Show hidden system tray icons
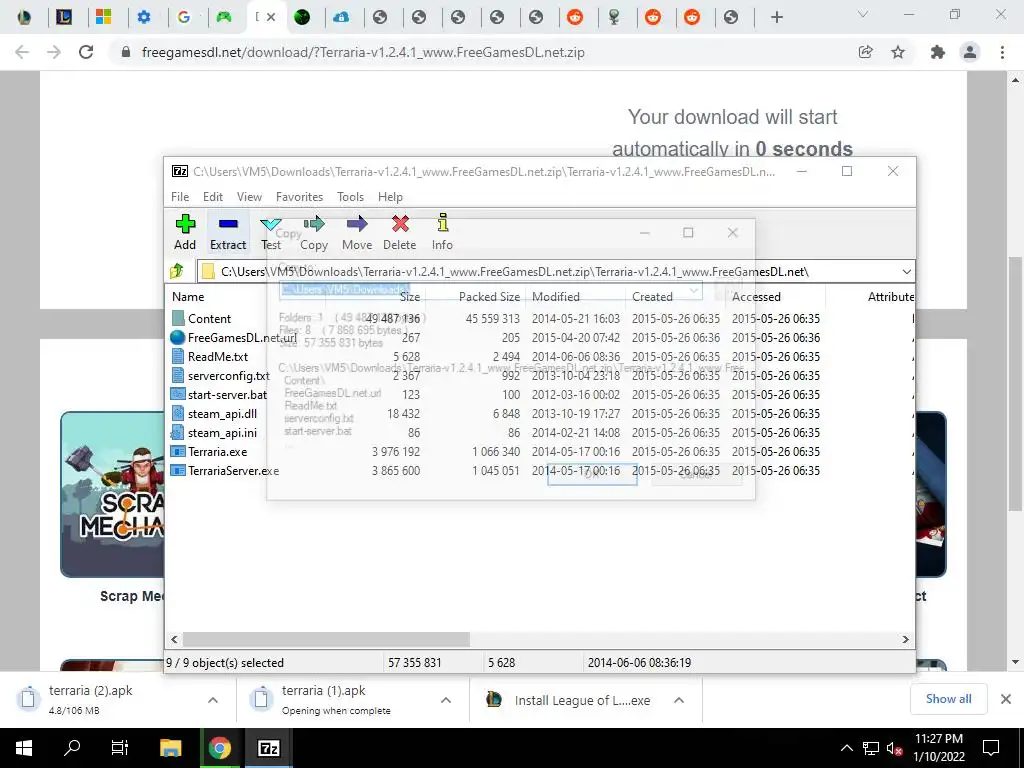Image resolution: width=1024 pixels, height=768 pixels. pos(846,748)
